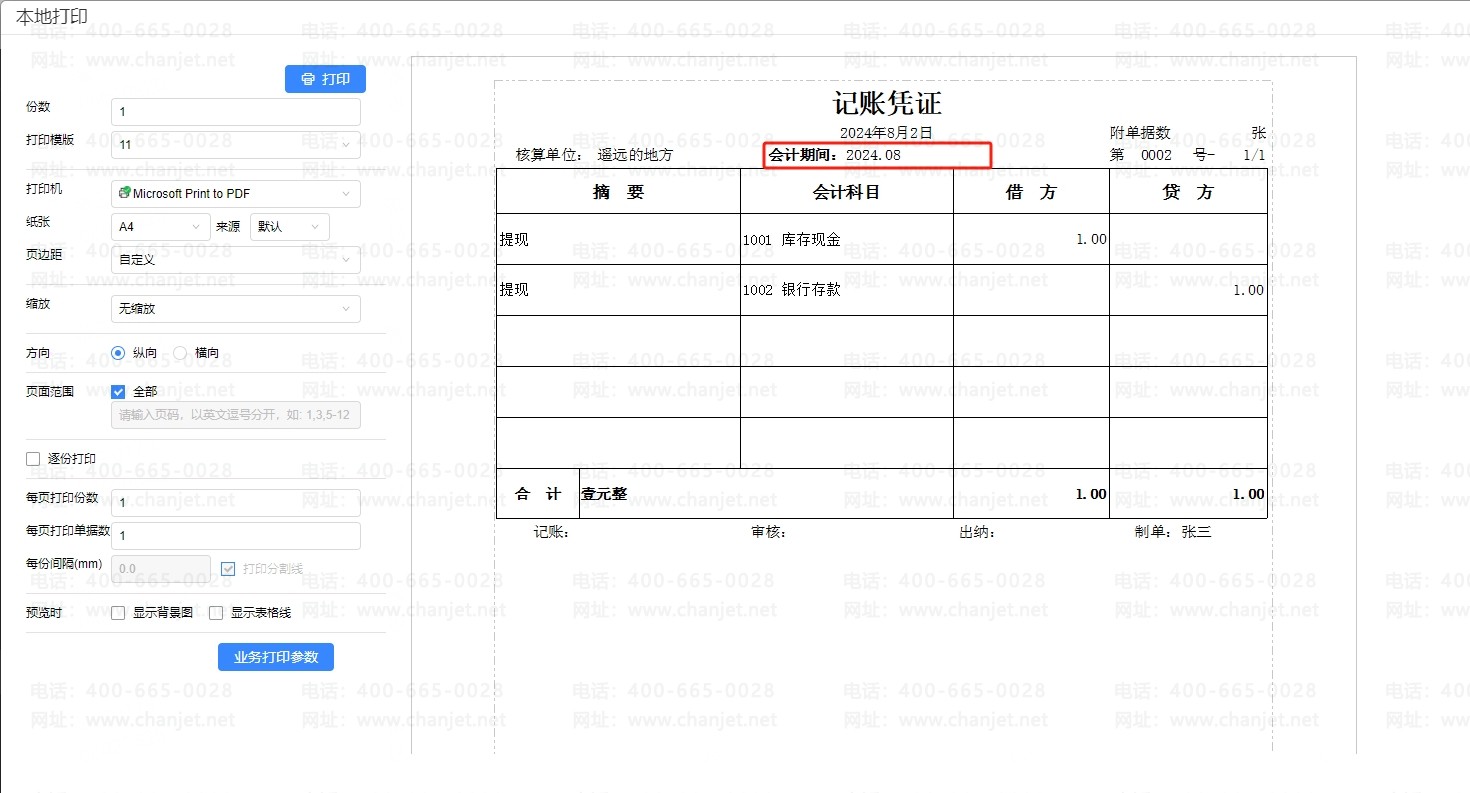Click the 记账凭证 title in preview
The width and height of the screenshot is (1470, 793).
click(887, 103)
